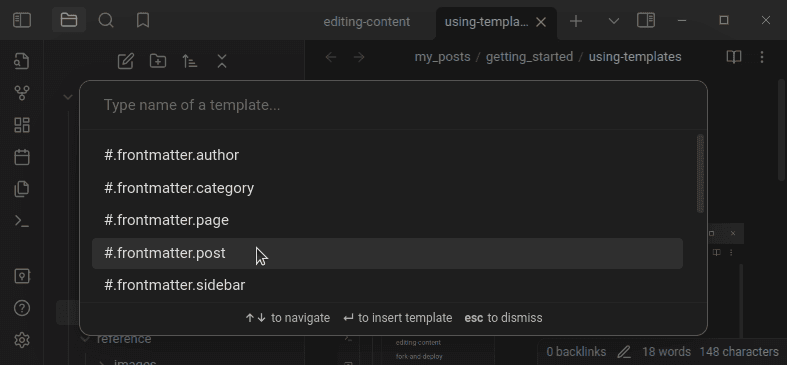Change sort order in file explorer
The width and height of the screenshot is (787, 365).
[190, 61]
